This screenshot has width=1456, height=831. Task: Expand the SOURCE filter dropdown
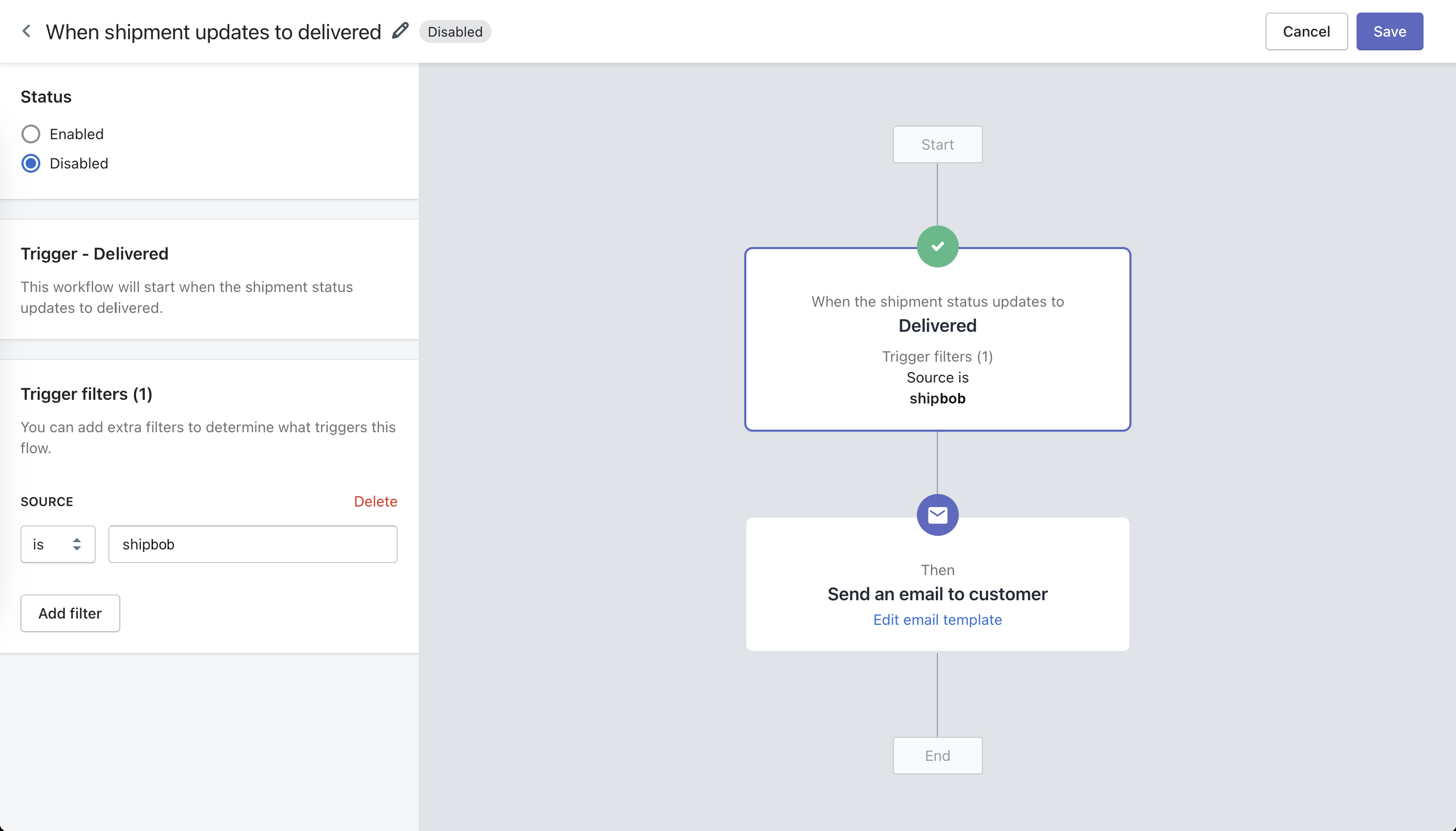click(56, 544)
